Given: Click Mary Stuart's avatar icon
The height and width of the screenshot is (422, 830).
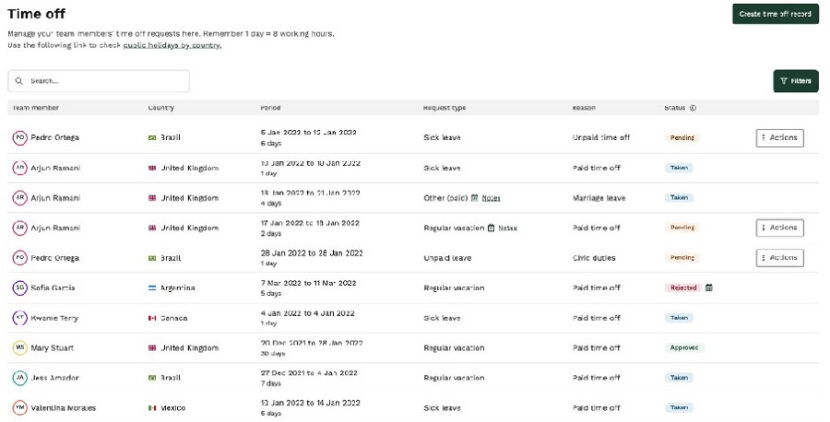Looking at the screenshot, I should [19, 348].
